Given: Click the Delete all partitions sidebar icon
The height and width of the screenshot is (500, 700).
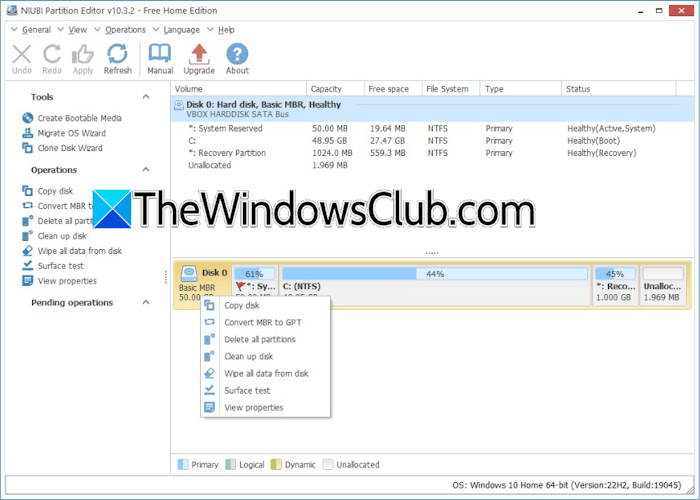Looking at the screenshot, I should point(28,221).
